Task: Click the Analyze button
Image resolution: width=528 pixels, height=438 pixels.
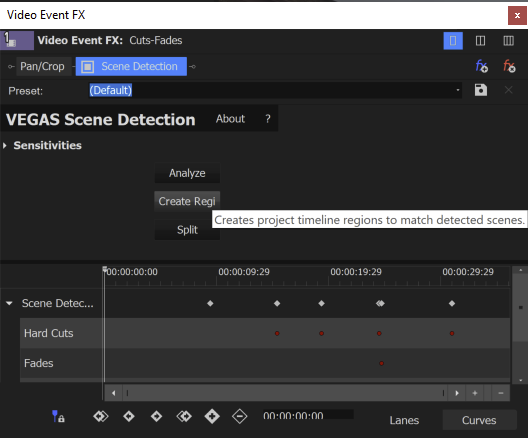Action: [187, 173]
